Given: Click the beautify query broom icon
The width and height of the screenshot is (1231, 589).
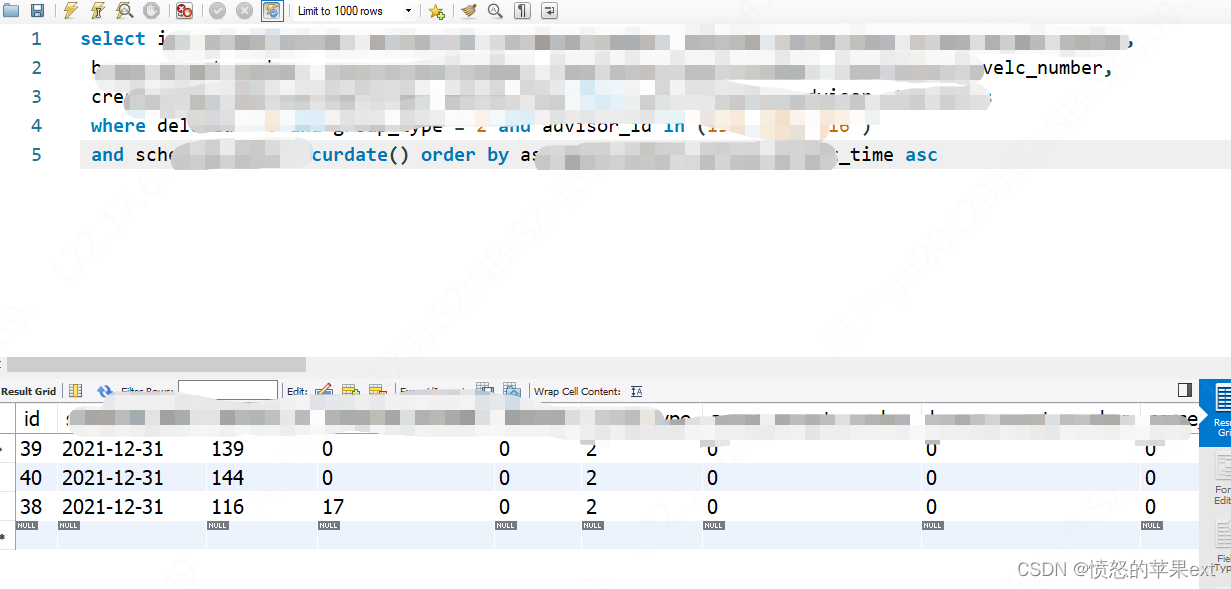Looking at the screenshot, I should coord(469,11).
